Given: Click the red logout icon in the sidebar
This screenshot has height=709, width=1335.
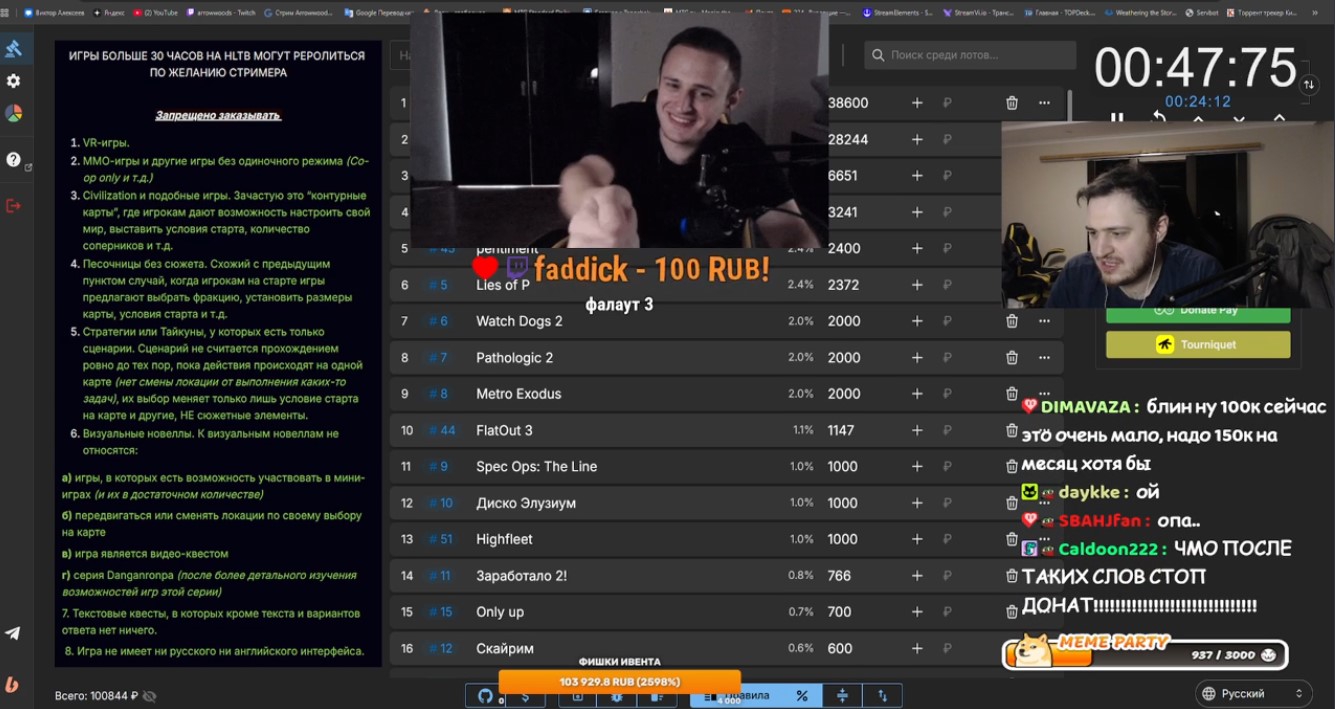Looking at the screenshot, I should click(x=14, y=205).
